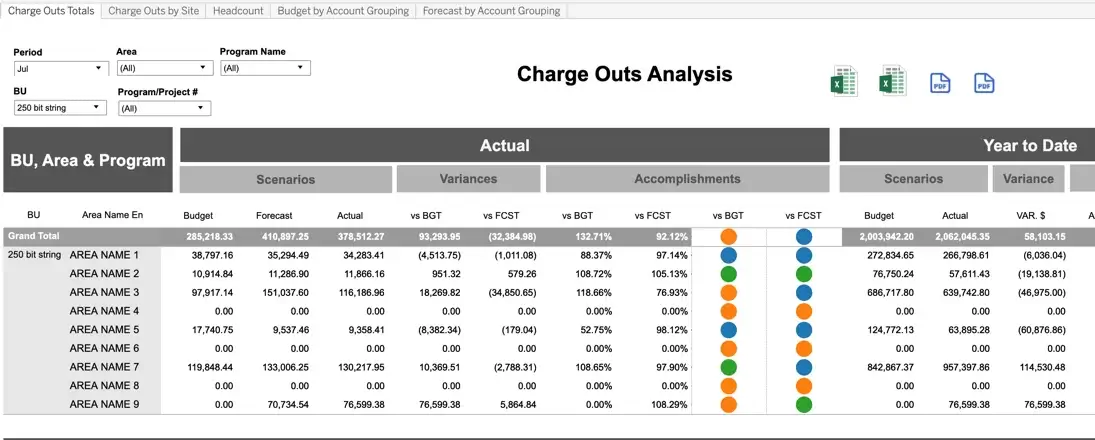This screenshot has height=440, width=1095.
Task: Expand the Program/Project # dropdown
Action: 165,108
